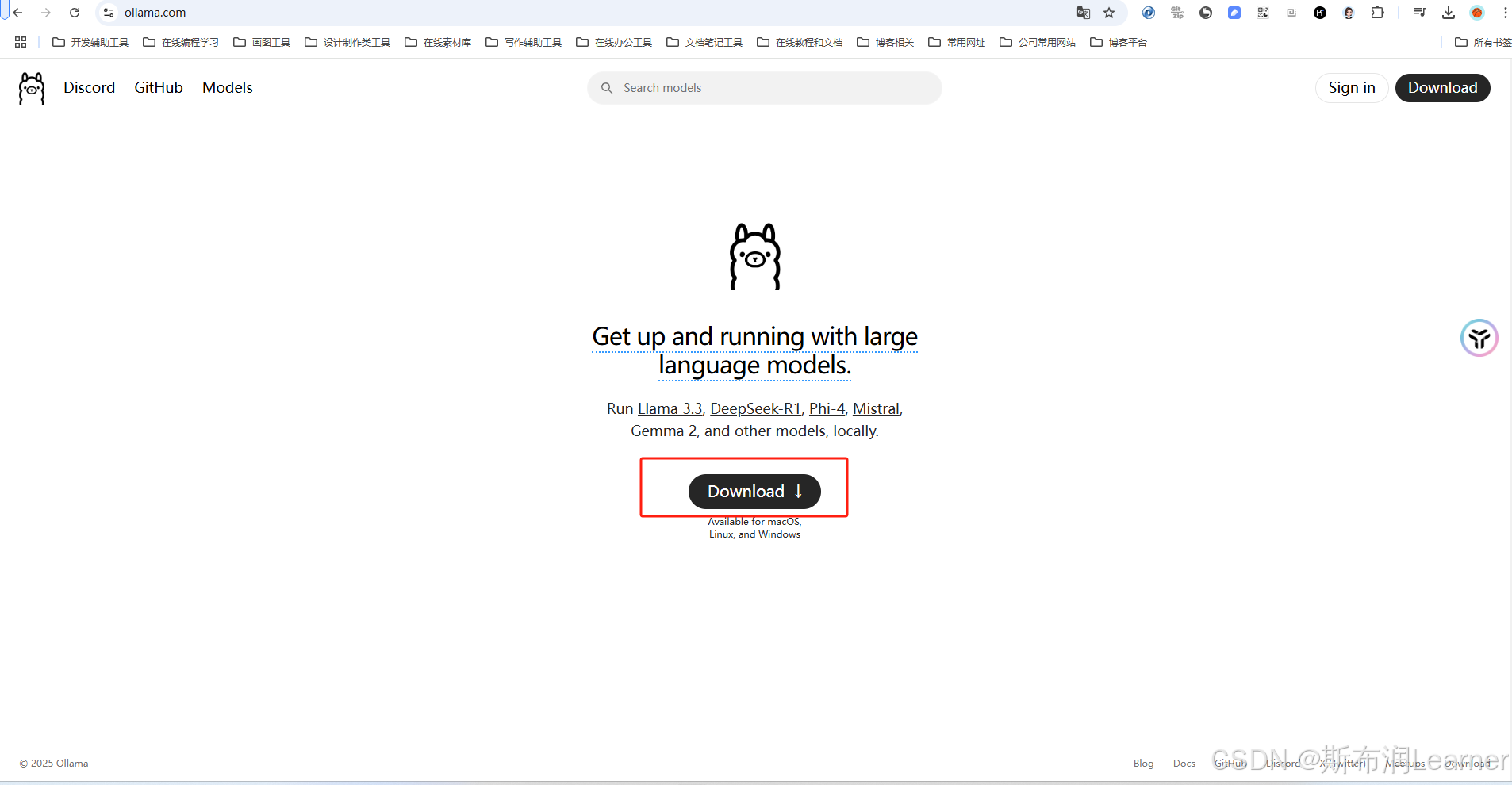This screenshot has height=785, width=1512.
Task: Click the translate page icon in address bar
Action: pyautogui.click(x=1084, y=13)
